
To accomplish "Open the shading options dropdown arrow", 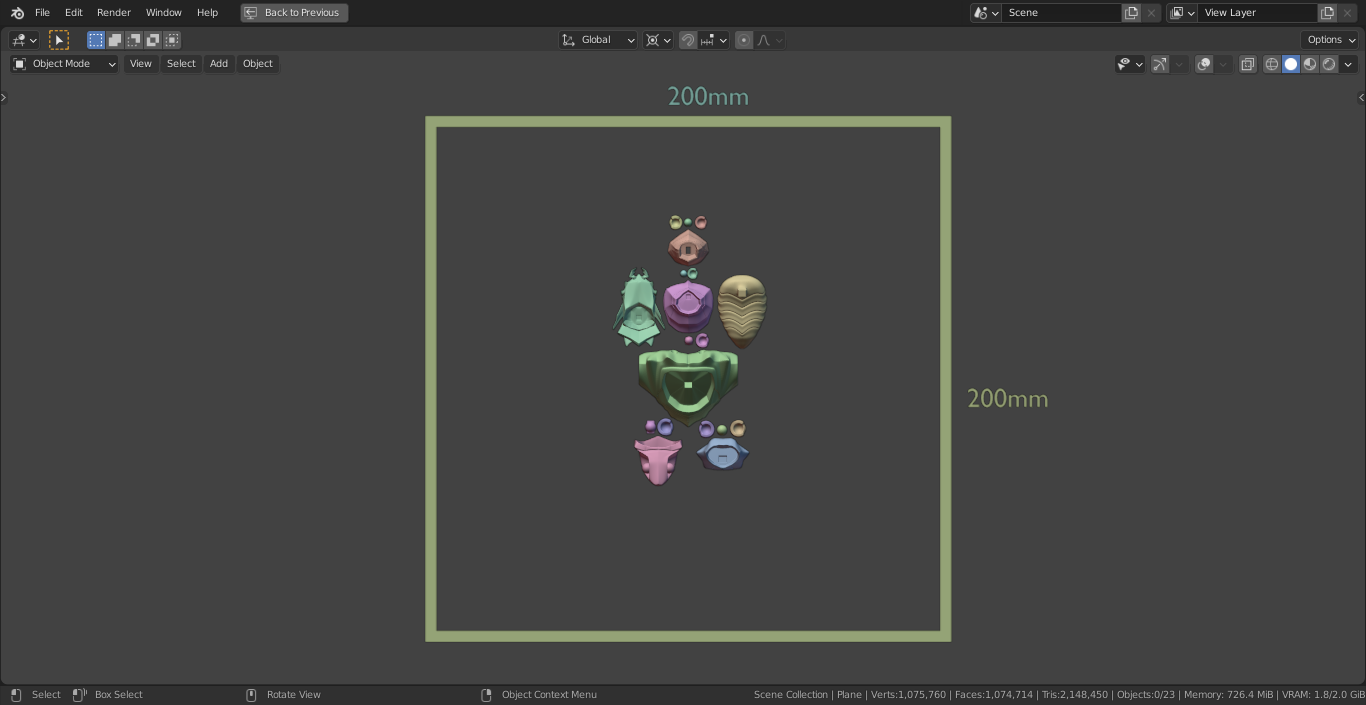I will pyautogui.click(x=1348, y=64).
